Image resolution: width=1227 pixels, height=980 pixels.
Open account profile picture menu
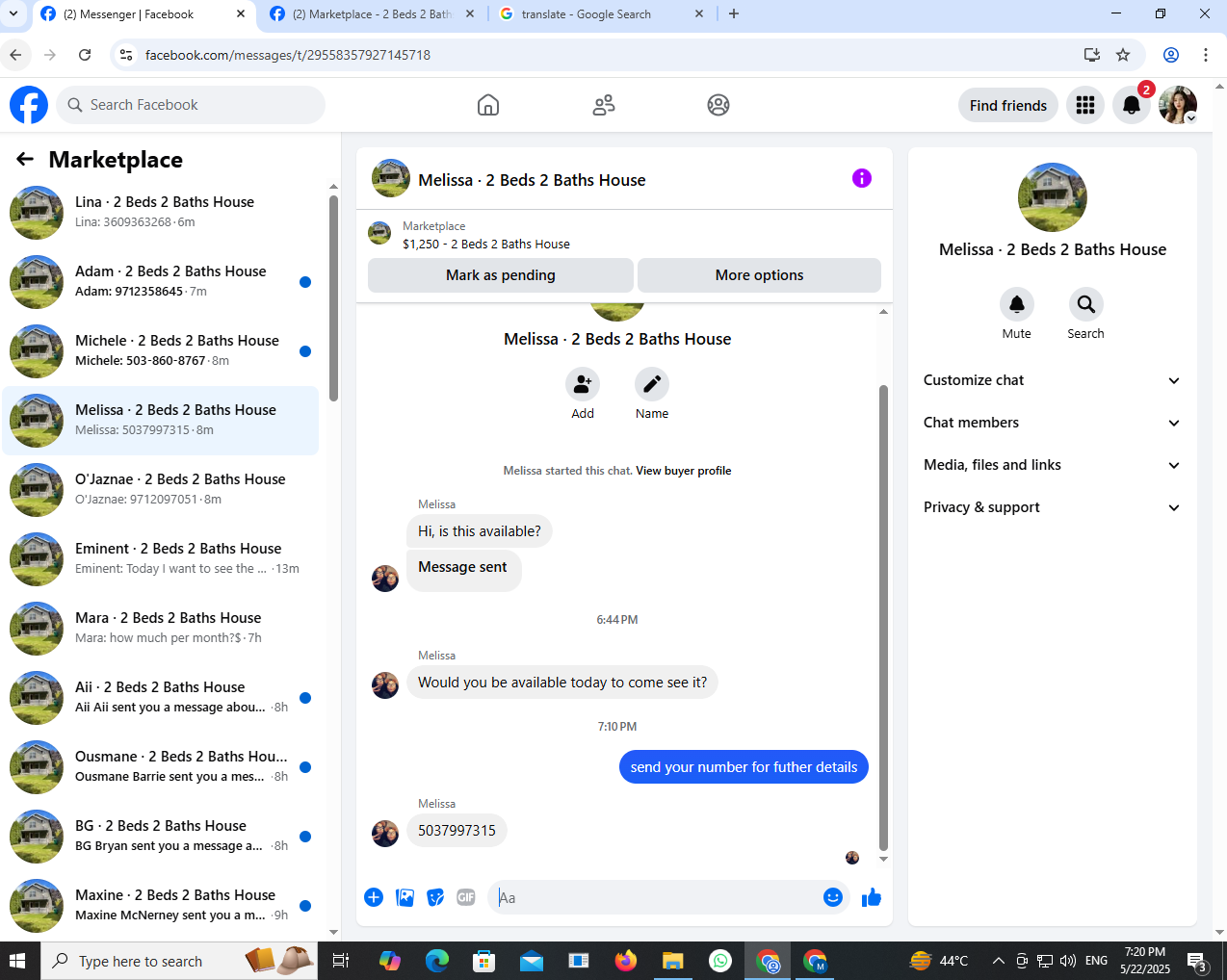pyautogui.click(x=1178, y=105)
